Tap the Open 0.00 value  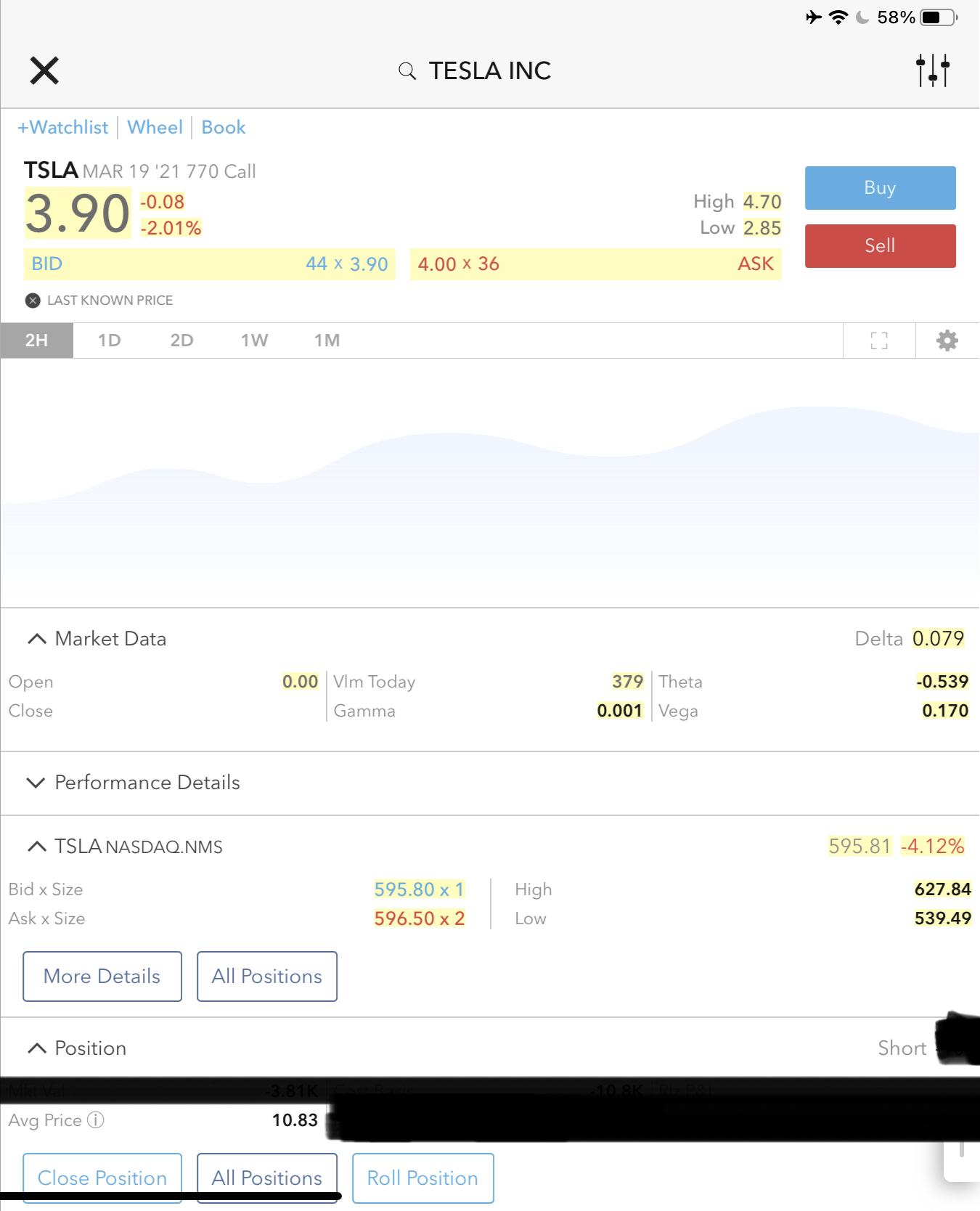301,682
